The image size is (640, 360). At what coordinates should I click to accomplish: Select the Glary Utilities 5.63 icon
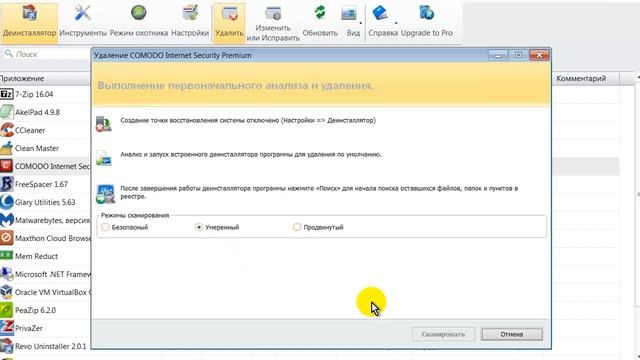(x=7, y=202)
